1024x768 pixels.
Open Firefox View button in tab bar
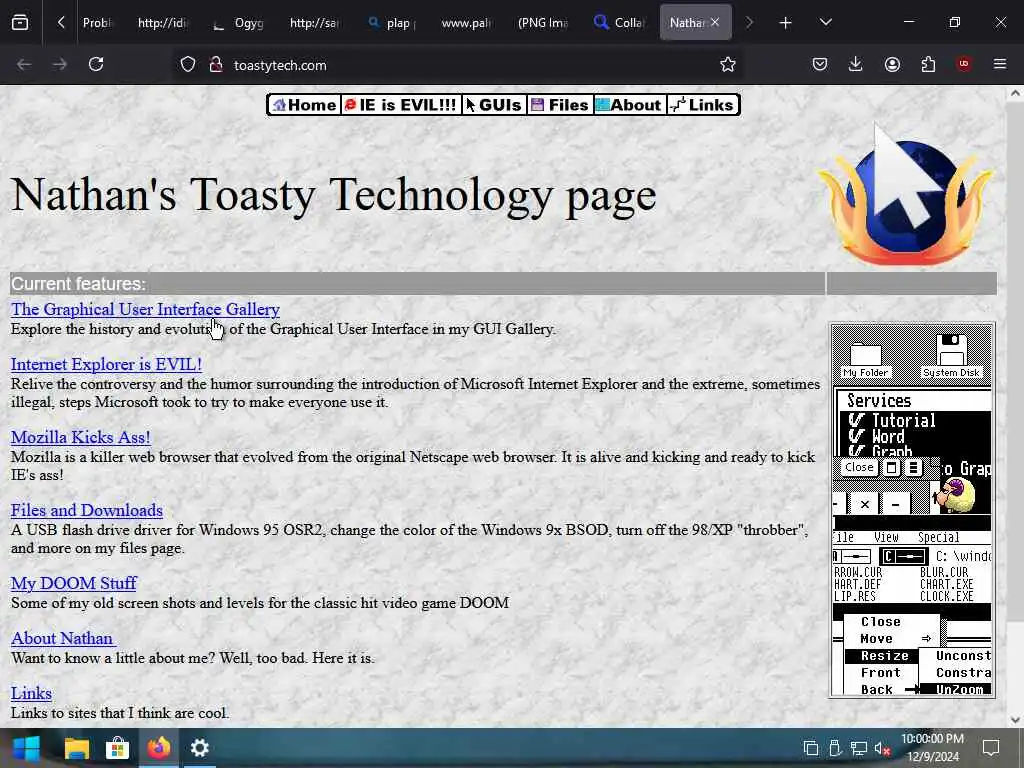coord(20,23)
